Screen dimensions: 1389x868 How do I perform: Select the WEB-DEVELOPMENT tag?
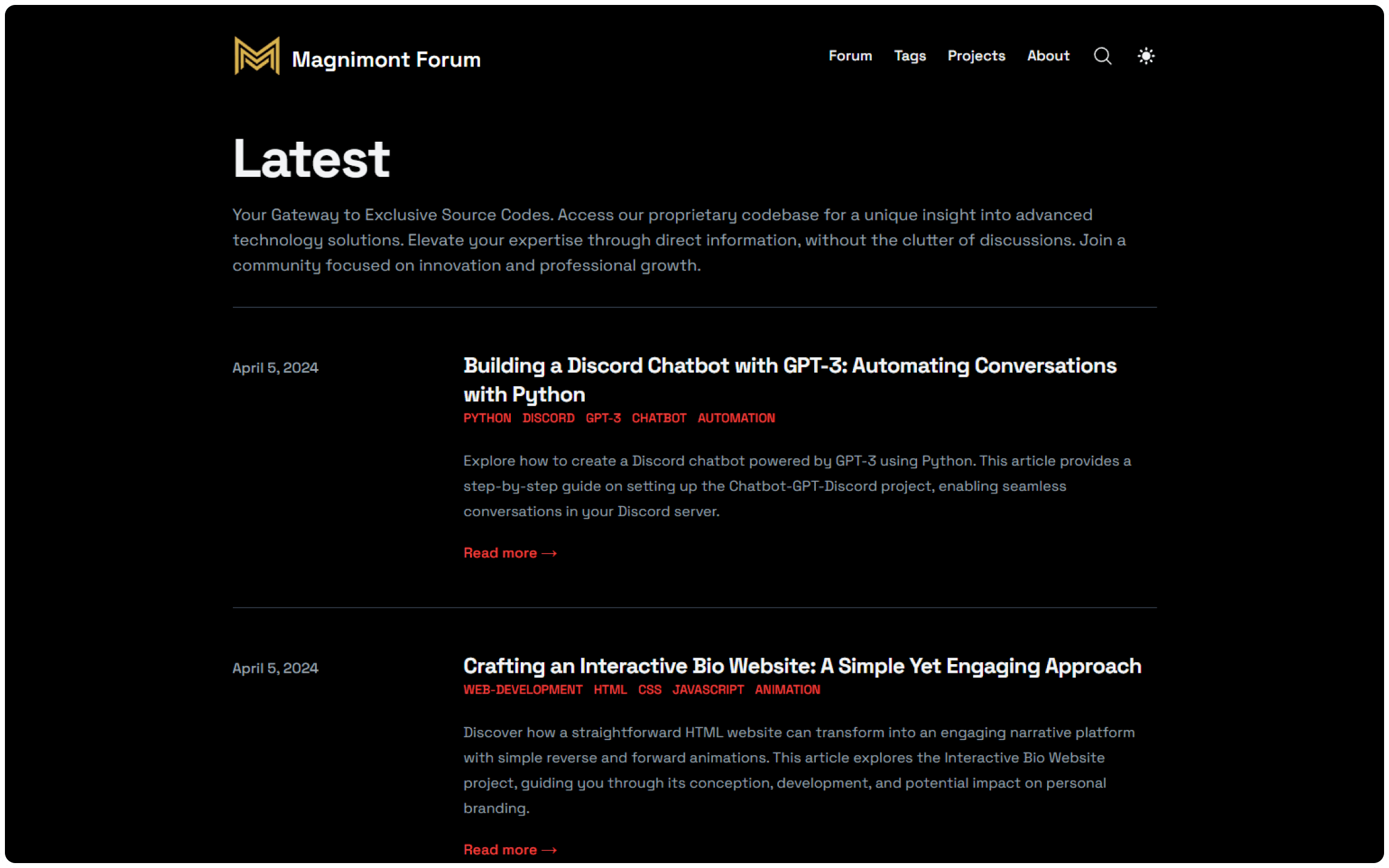523,690
